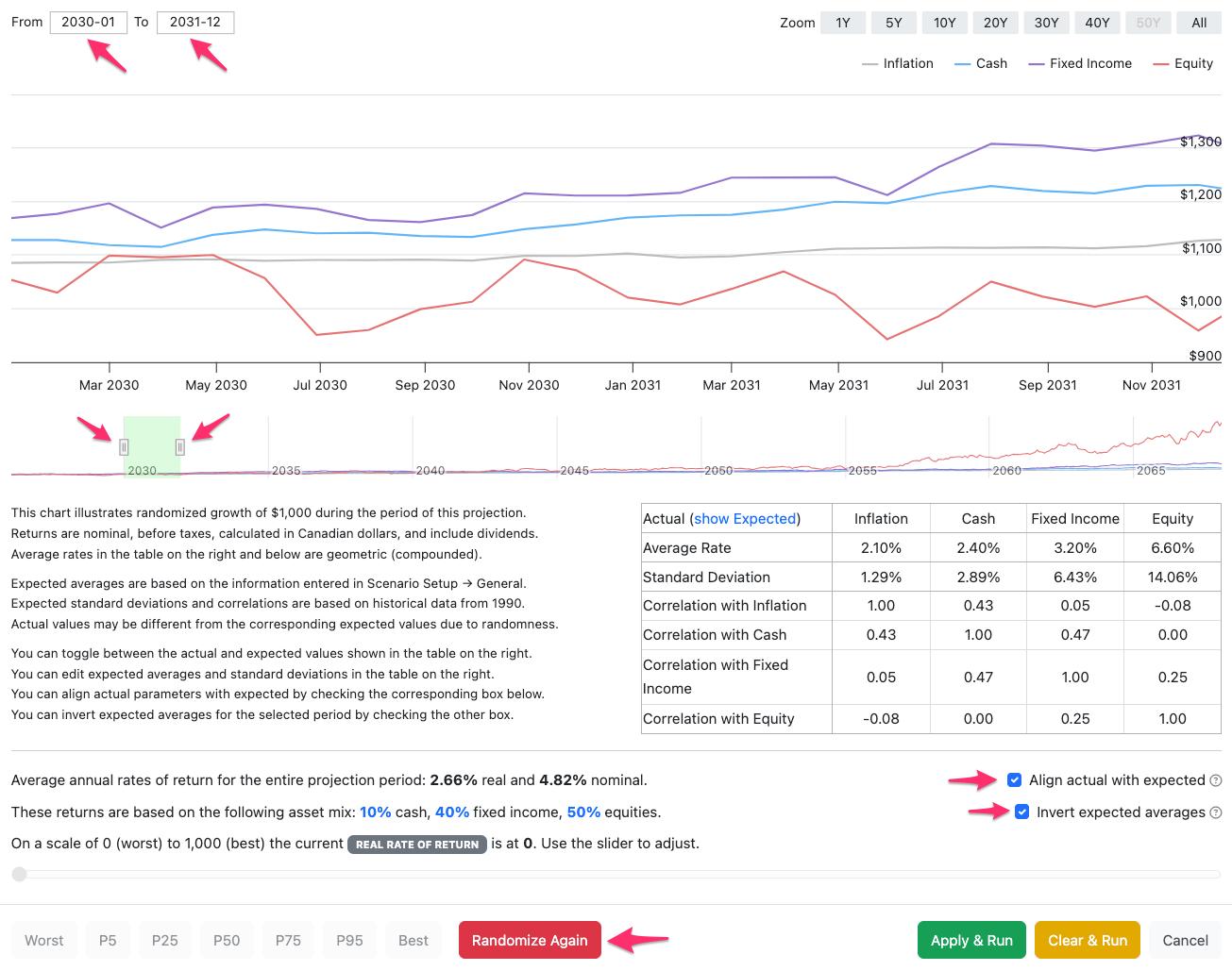Uncheck Align actual with expected checkbox
This screenshot has height=971, width=1232.
1014,780
